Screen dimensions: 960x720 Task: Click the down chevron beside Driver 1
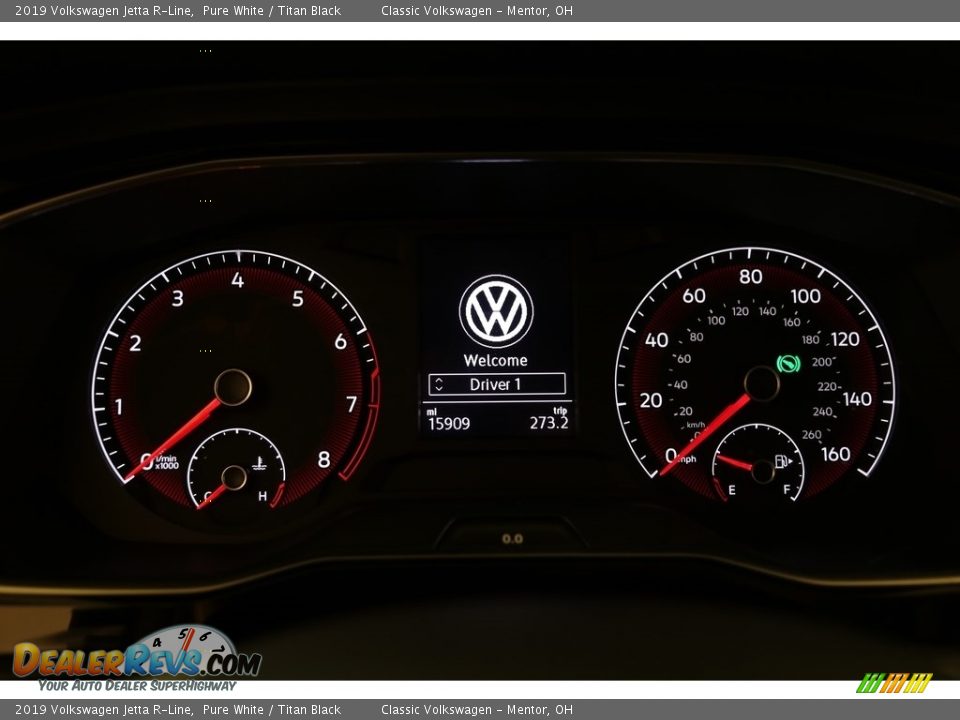[437, 387]
